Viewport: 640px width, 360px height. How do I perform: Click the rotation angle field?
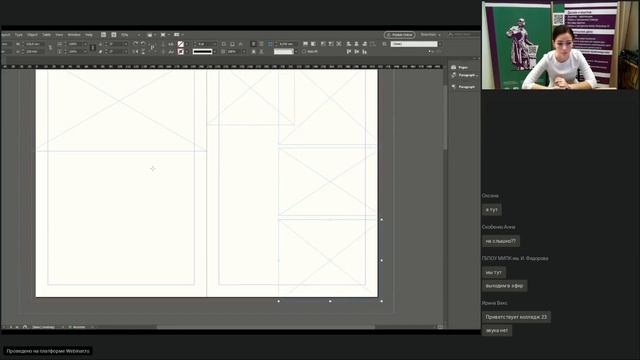tap(117, 44)
